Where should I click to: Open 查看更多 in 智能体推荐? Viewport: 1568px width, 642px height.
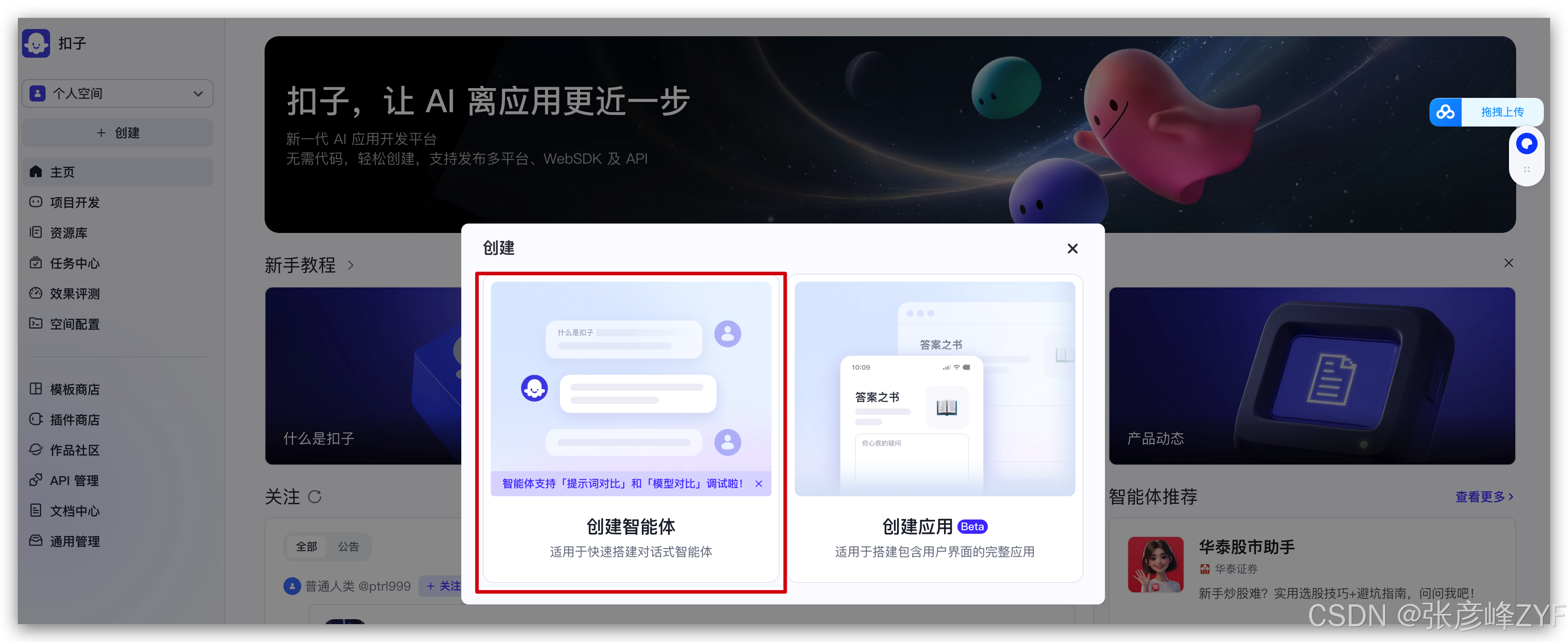[x=1484, y=496]
